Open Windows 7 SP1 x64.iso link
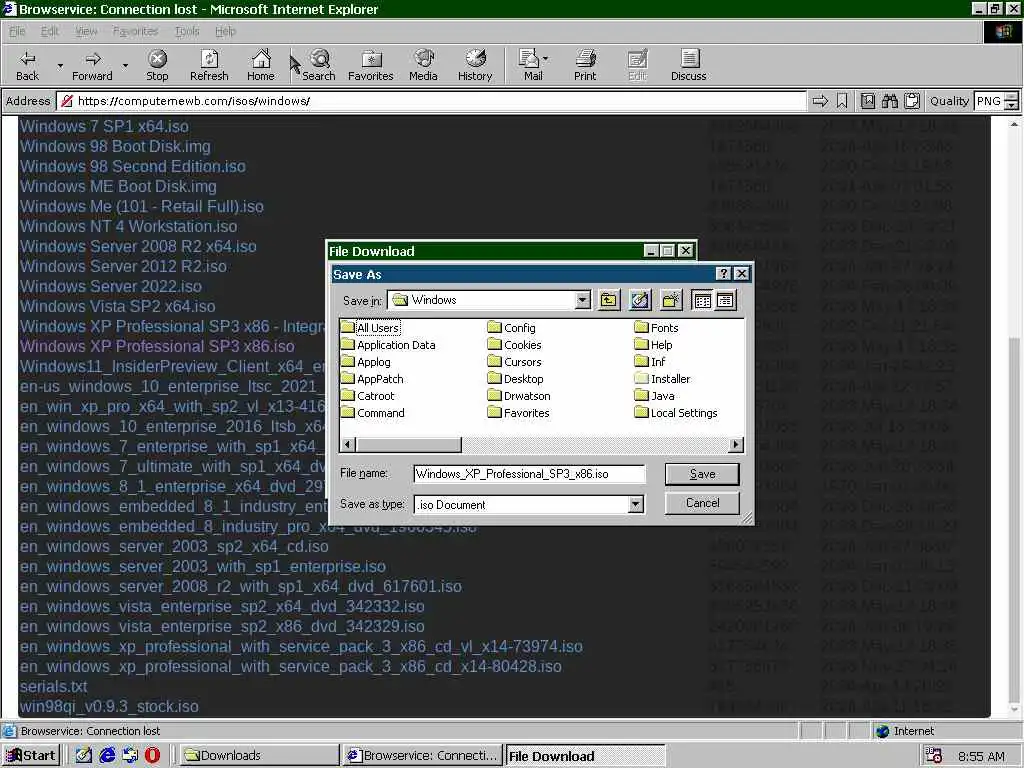 104,126
